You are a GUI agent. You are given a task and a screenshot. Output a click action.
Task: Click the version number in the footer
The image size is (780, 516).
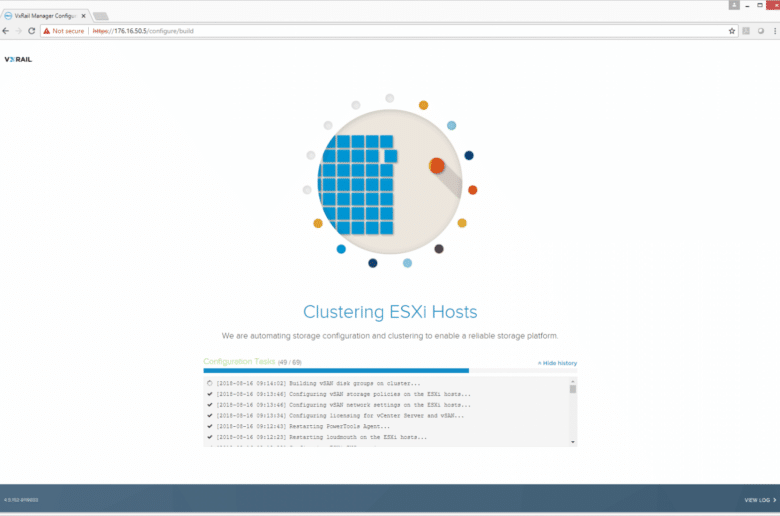point(21,500)
